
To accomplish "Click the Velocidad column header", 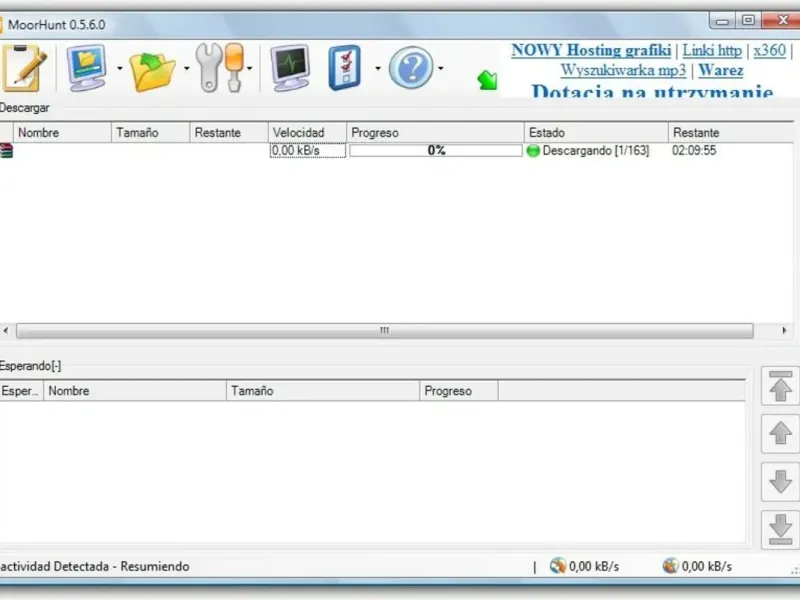I will (307, 133).
